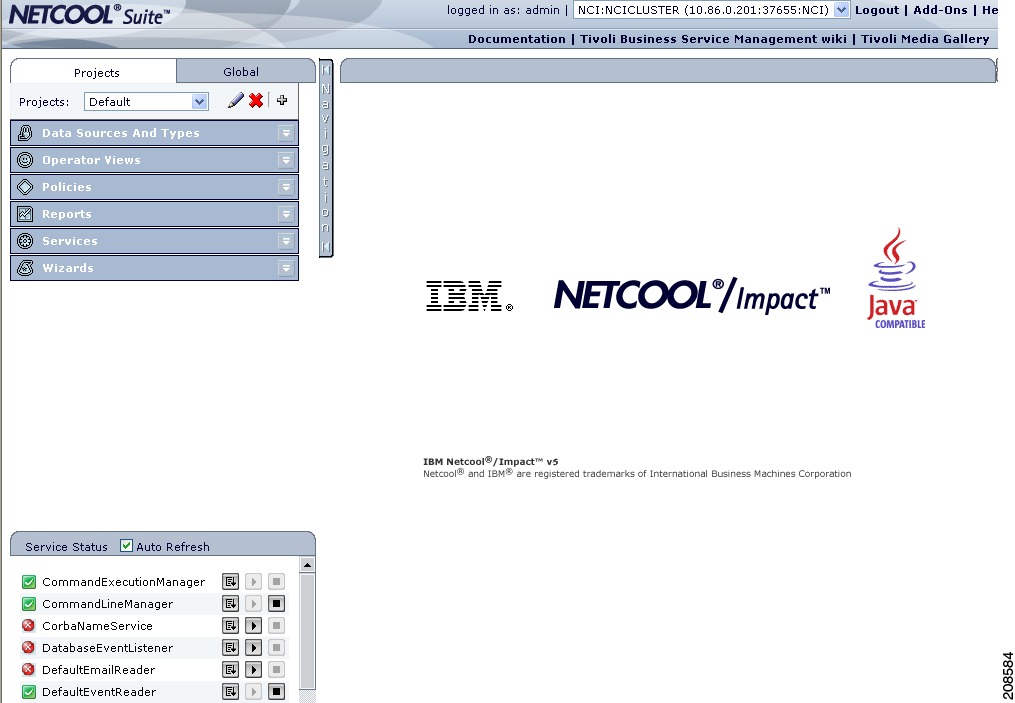1015x703 pixels.
Task: Open Tivoli Business Service Management wiki link
Action: click(713, 39)
